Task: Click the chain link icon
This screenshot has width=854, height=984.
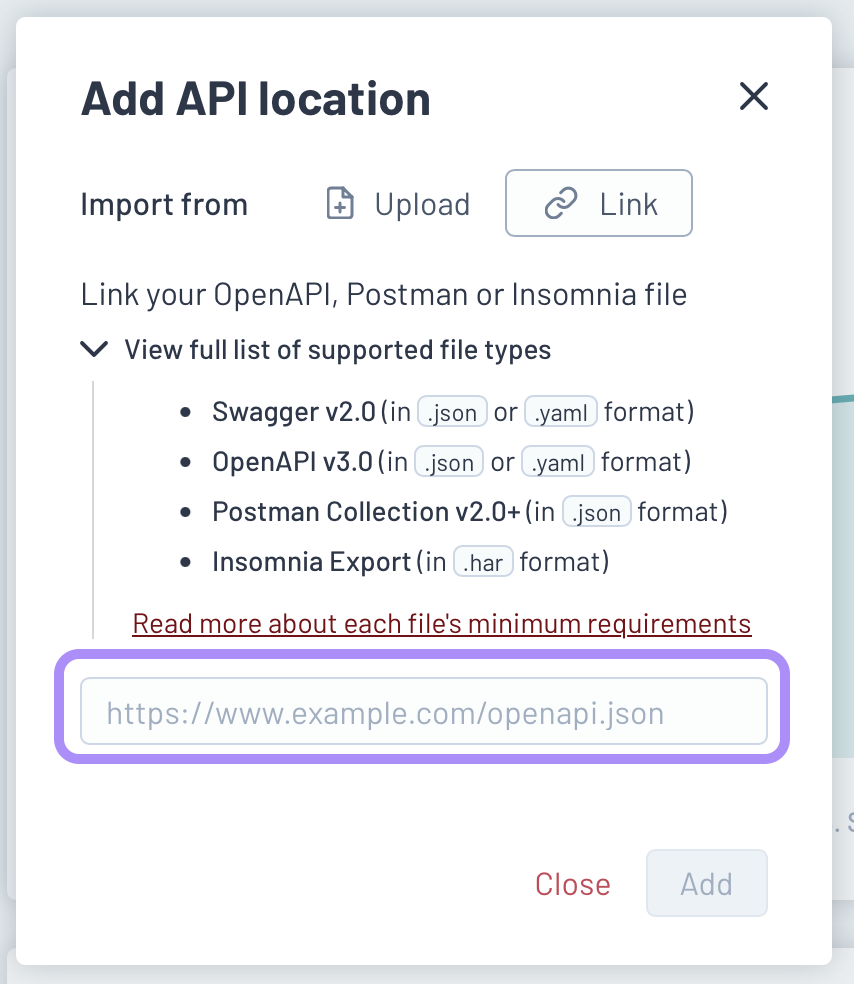Action: pyautogui.click(x=560, y=204)
